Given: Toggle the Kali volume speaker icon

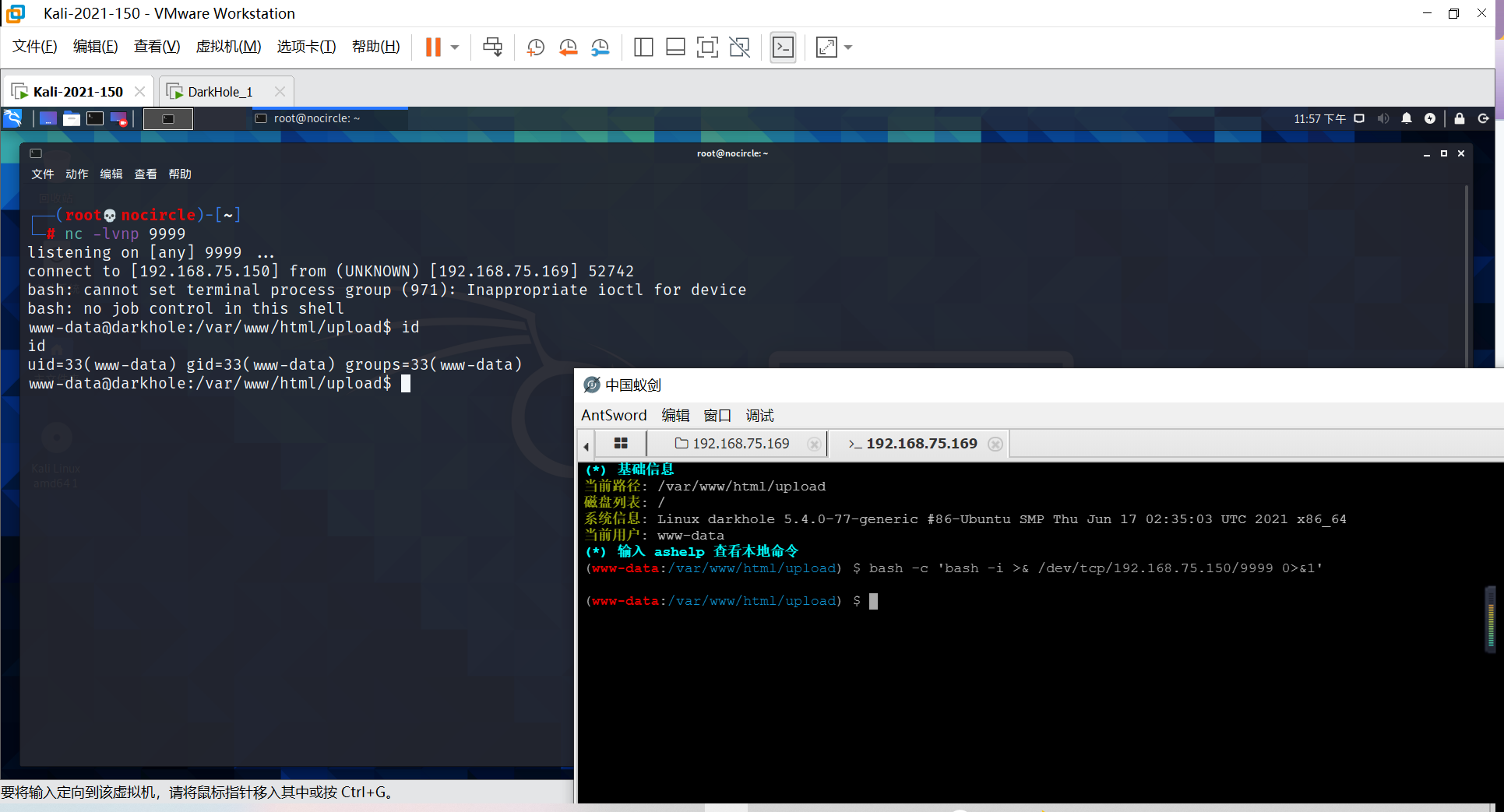Looking at the screenshot, I should [1382, 118].
